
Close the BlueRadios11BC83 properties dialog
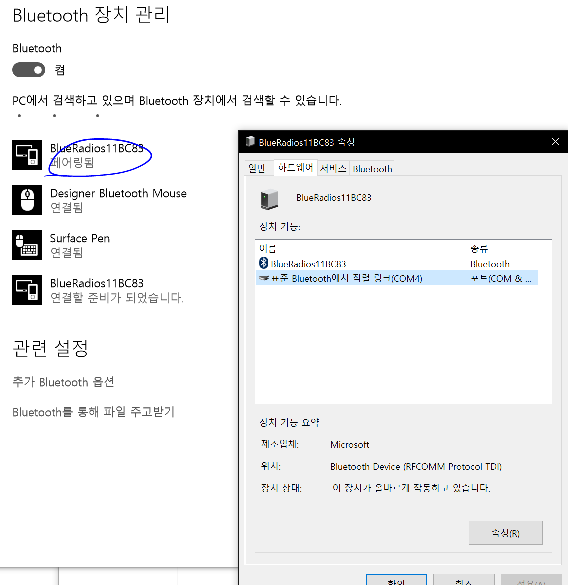[x=555, y=142]
